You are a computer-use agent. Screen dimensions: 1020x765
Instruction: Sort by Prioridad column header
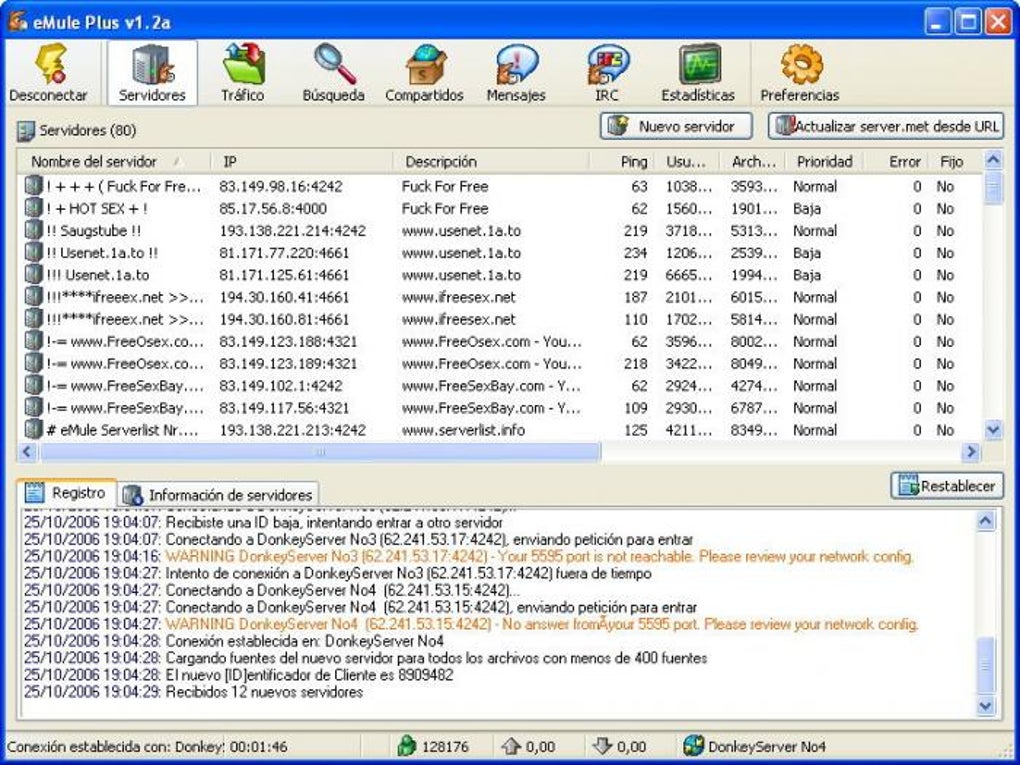(x=824, y=161)
